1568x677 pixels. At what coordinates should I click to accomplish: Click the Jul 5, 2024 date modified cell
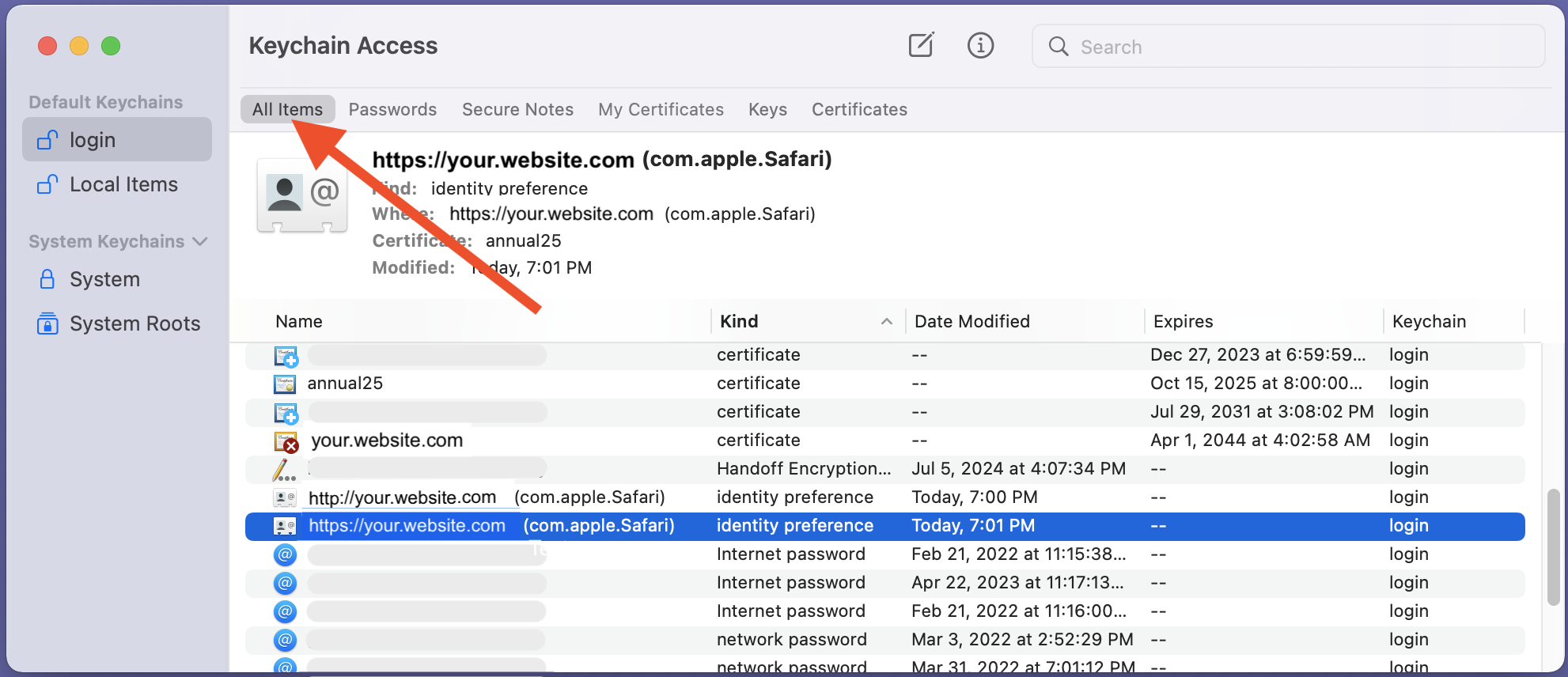[x=1018, y=469]
